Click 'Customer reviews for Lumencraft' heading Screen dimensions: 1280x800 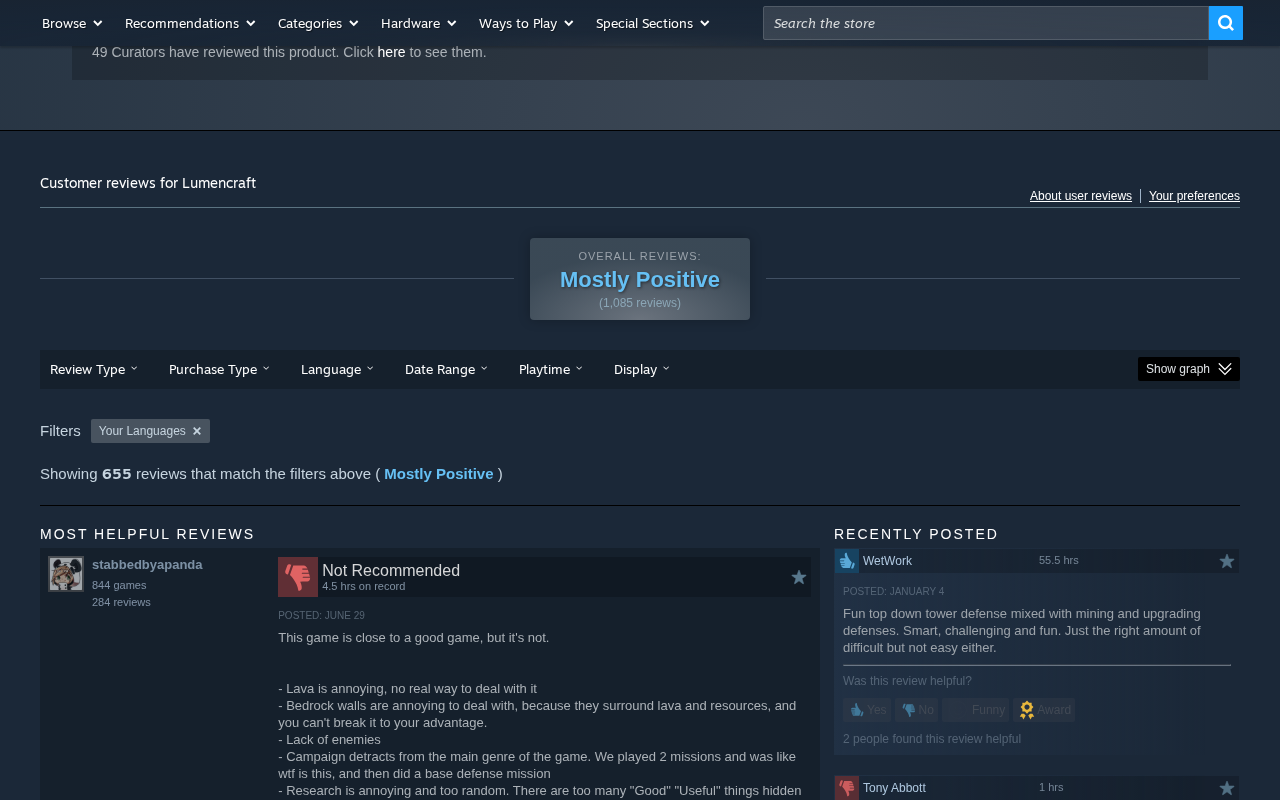(148, 183)
